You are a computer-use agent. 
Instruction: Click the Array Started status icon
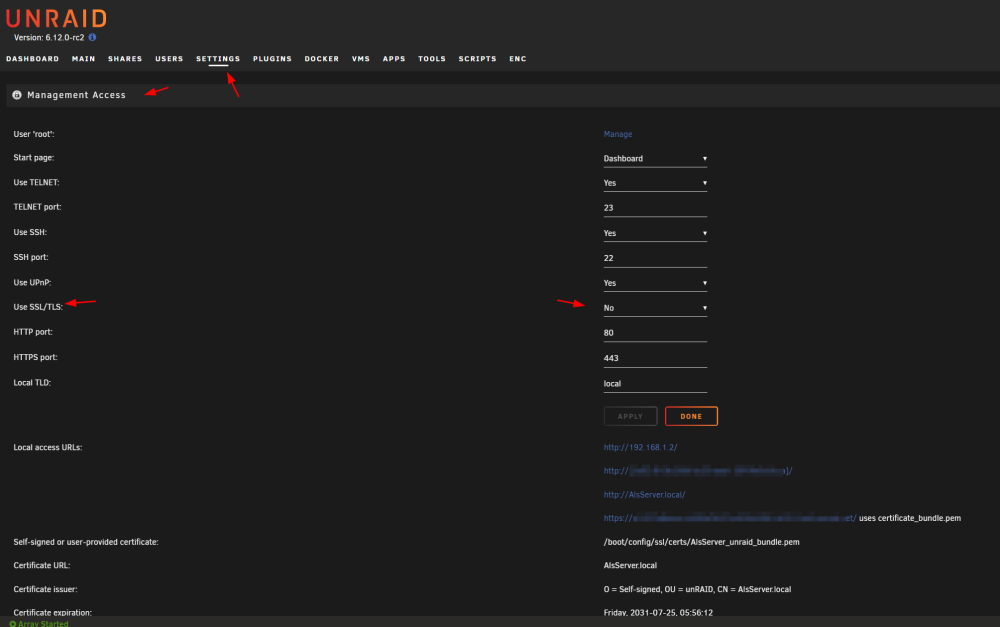(13, 624)
